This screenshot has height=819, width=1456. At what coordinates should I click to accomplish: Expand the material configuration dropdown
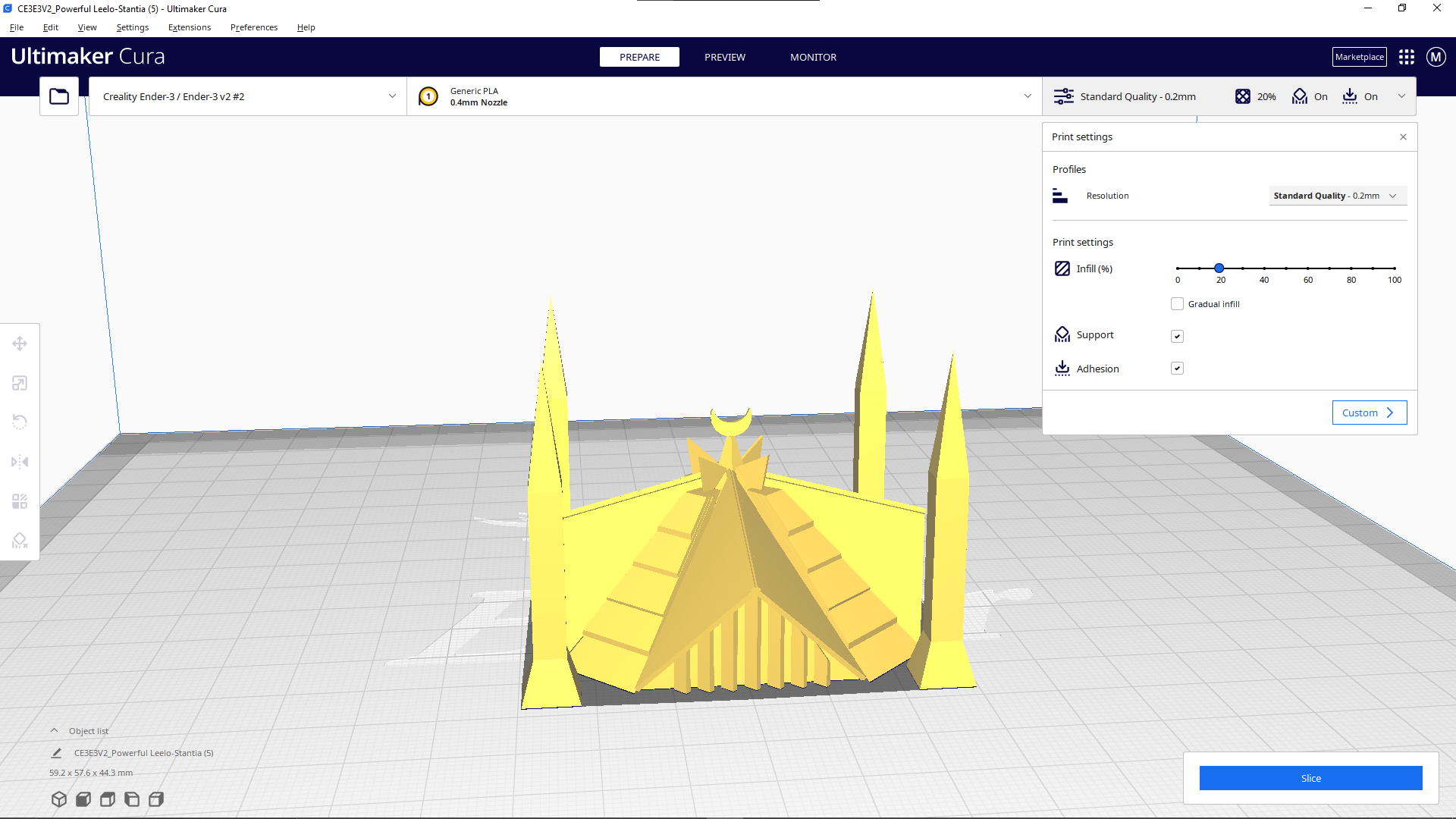point(1028,96)
